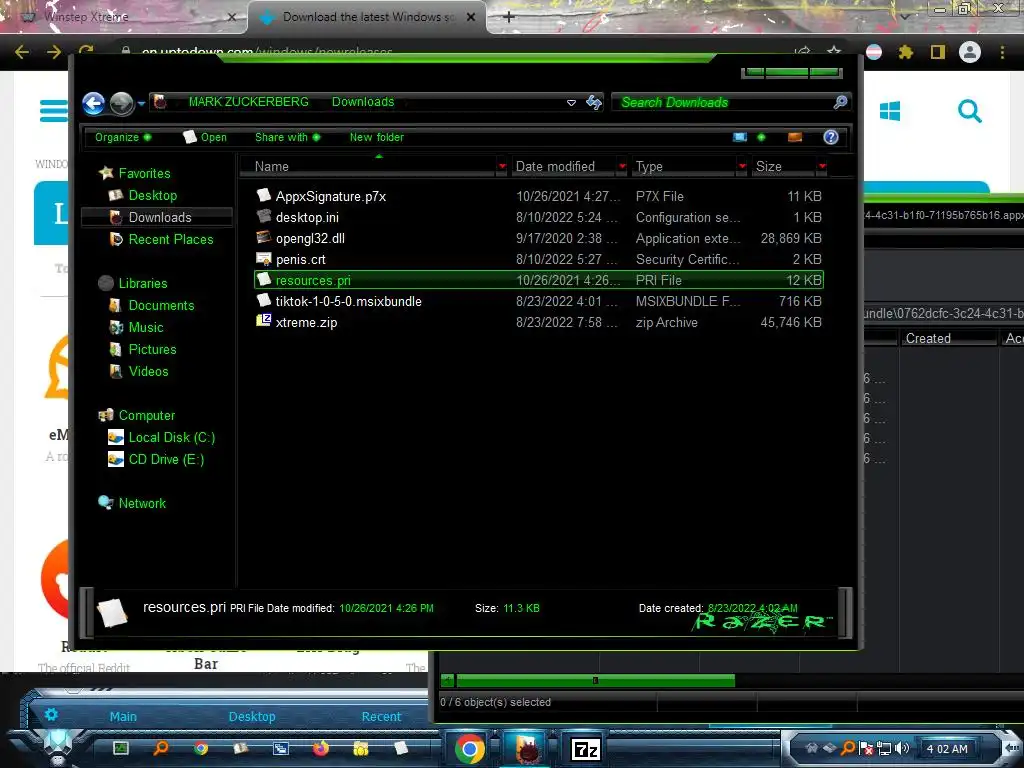Click the Favorites star icon
Screen dimensions: 1024x768
coord(106,173)
